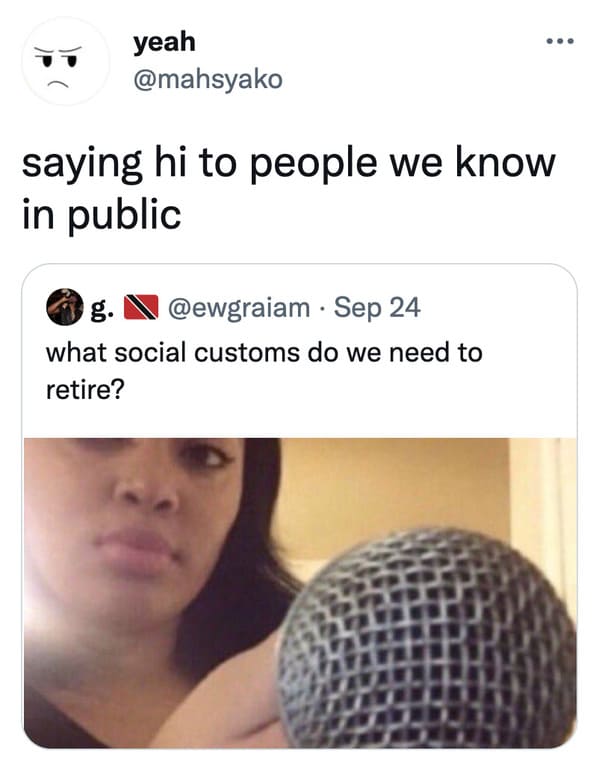Image resolution: width=599 pixels, height=771 pixels.
Task: Click the quoted display name 'g.'
Action: pos(102,308)
